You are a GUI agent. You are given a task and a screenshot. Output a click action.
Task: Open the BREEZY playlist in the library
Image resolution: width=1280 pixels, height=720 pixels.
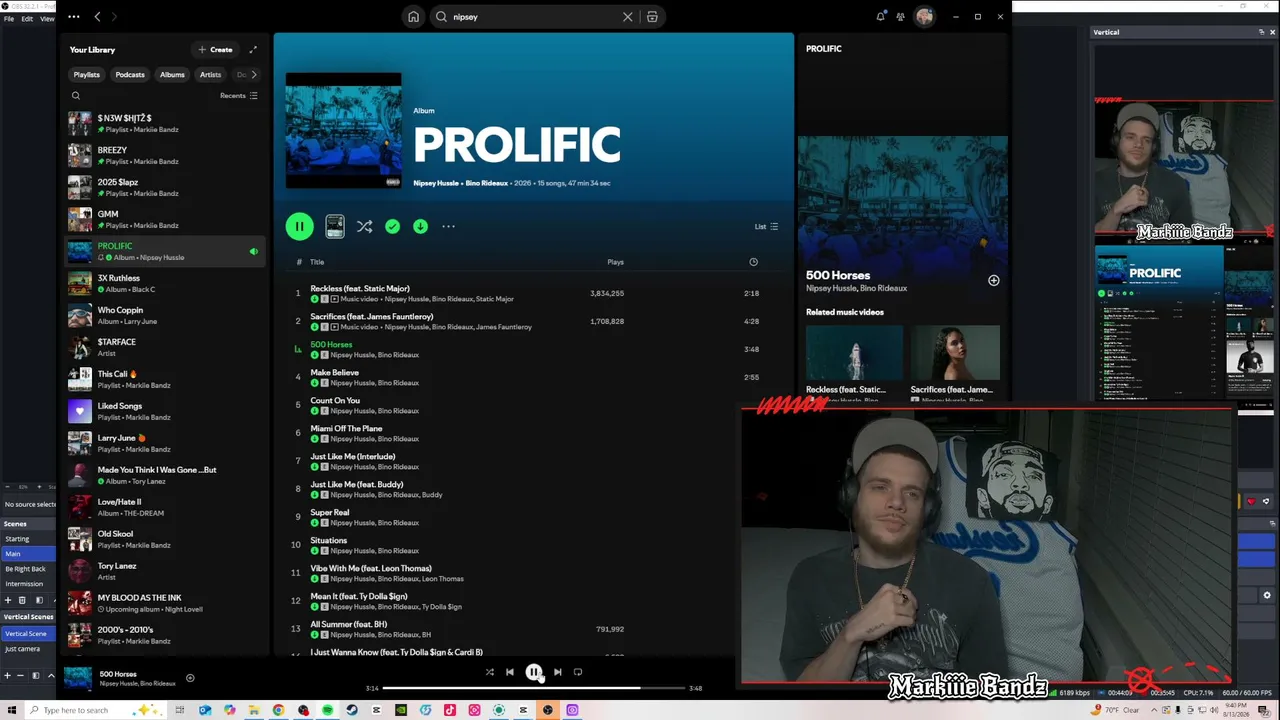click(164, 155)
